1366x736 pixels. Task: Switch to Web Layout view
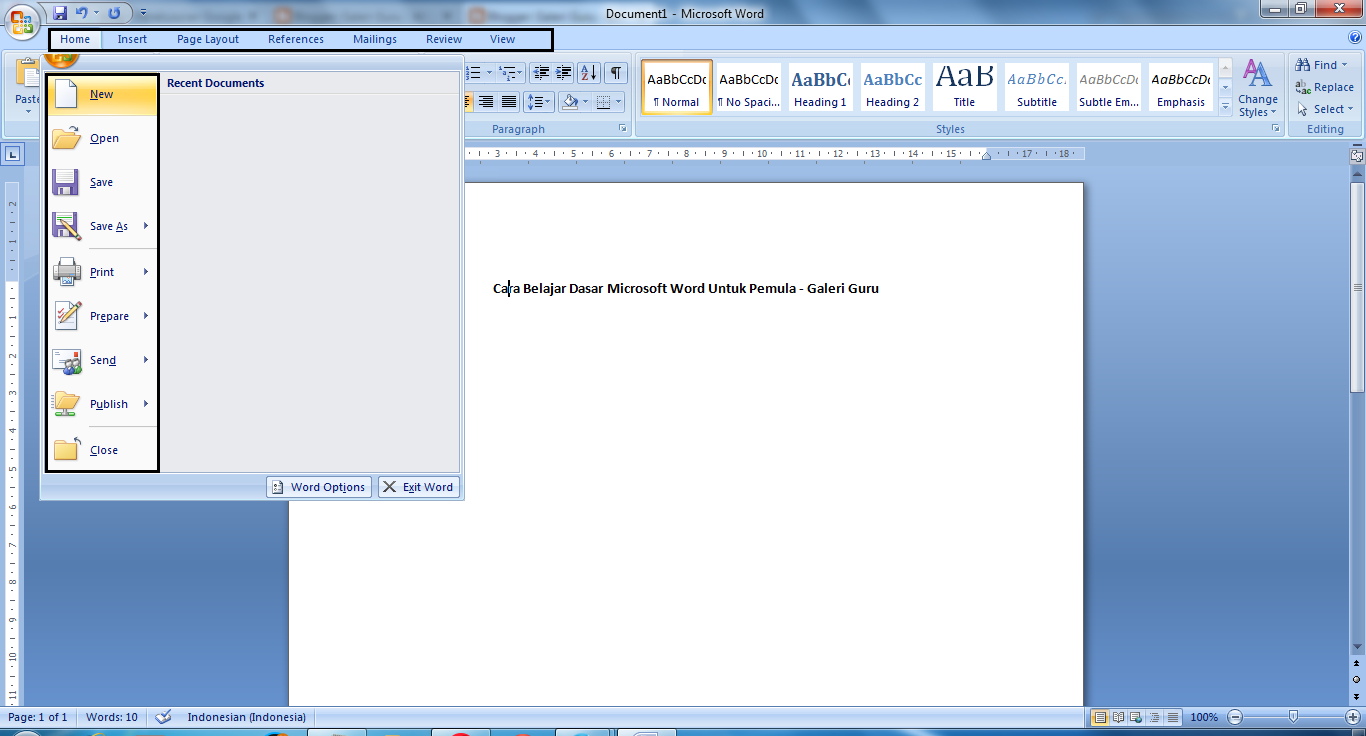point(1137,717)
